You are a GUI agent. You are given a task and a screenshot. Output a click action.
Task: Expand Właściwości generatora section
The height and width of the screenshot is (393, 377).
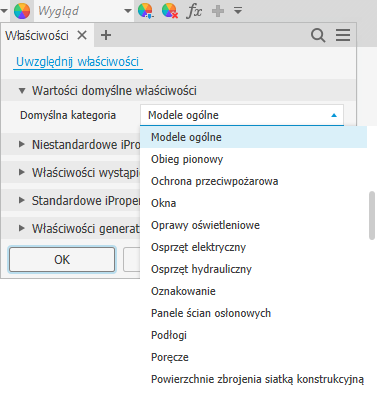pos(22,228)
